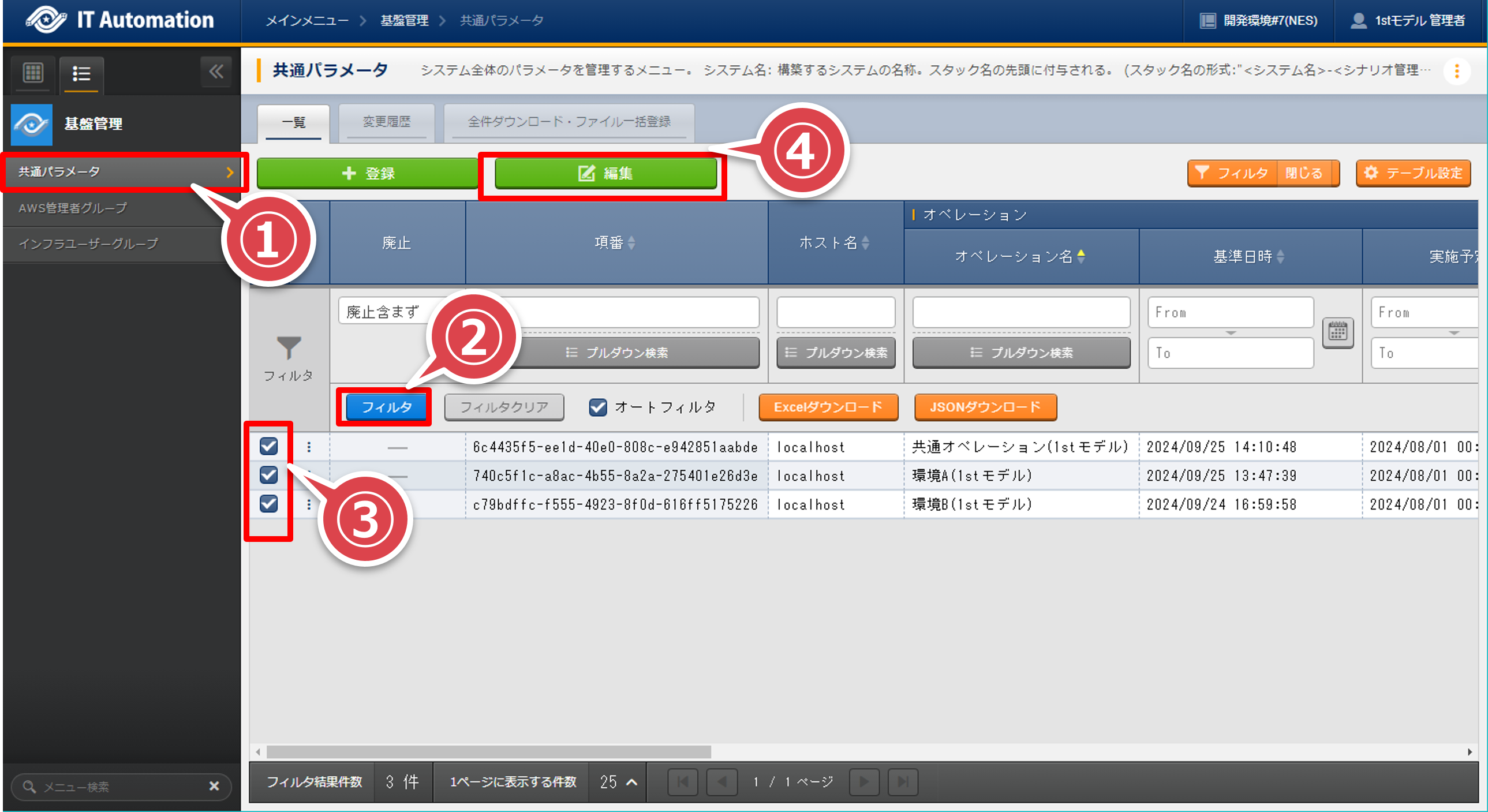Uncheck the first row checkbox
The image size is (1488, 812).
tap(268, 446)
